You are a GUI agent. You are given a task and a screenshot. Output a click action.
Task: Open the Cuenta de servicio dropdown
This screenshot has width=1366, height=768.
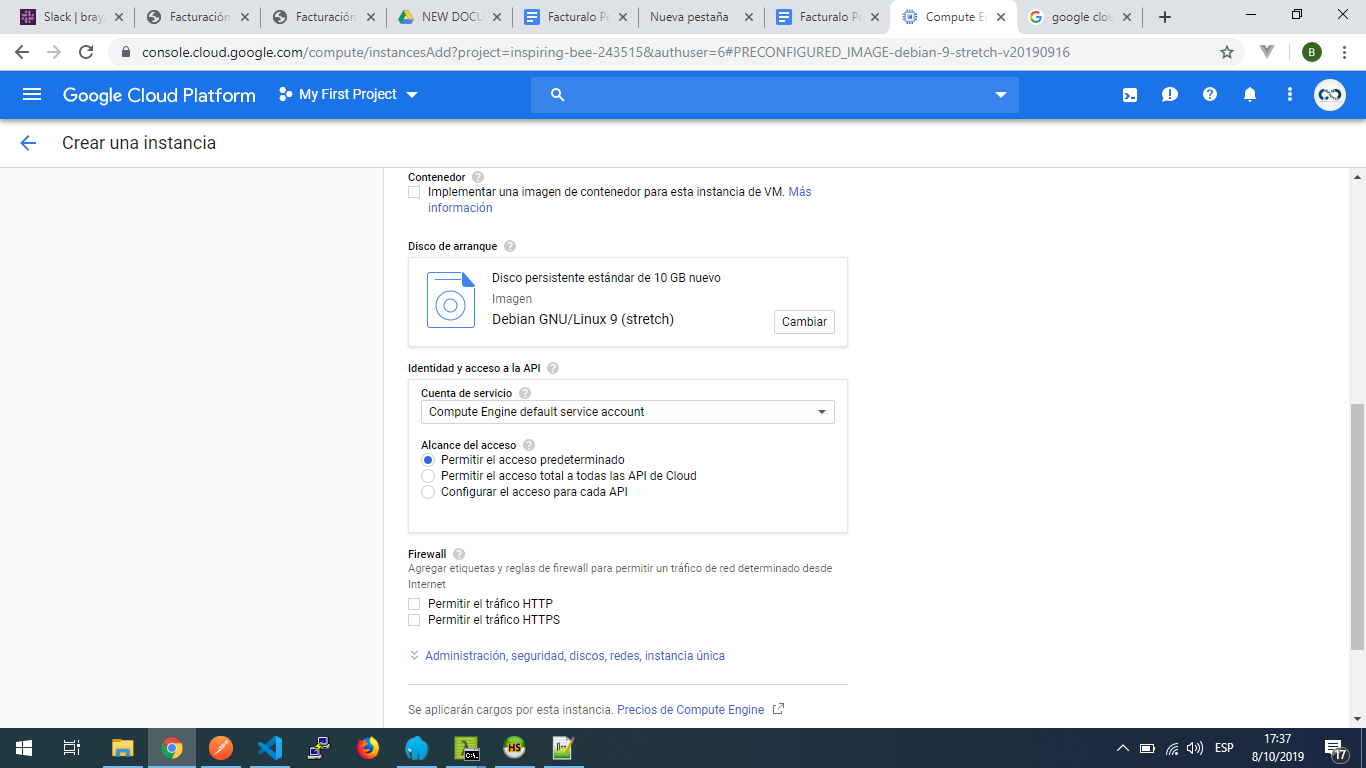point(627,412)
